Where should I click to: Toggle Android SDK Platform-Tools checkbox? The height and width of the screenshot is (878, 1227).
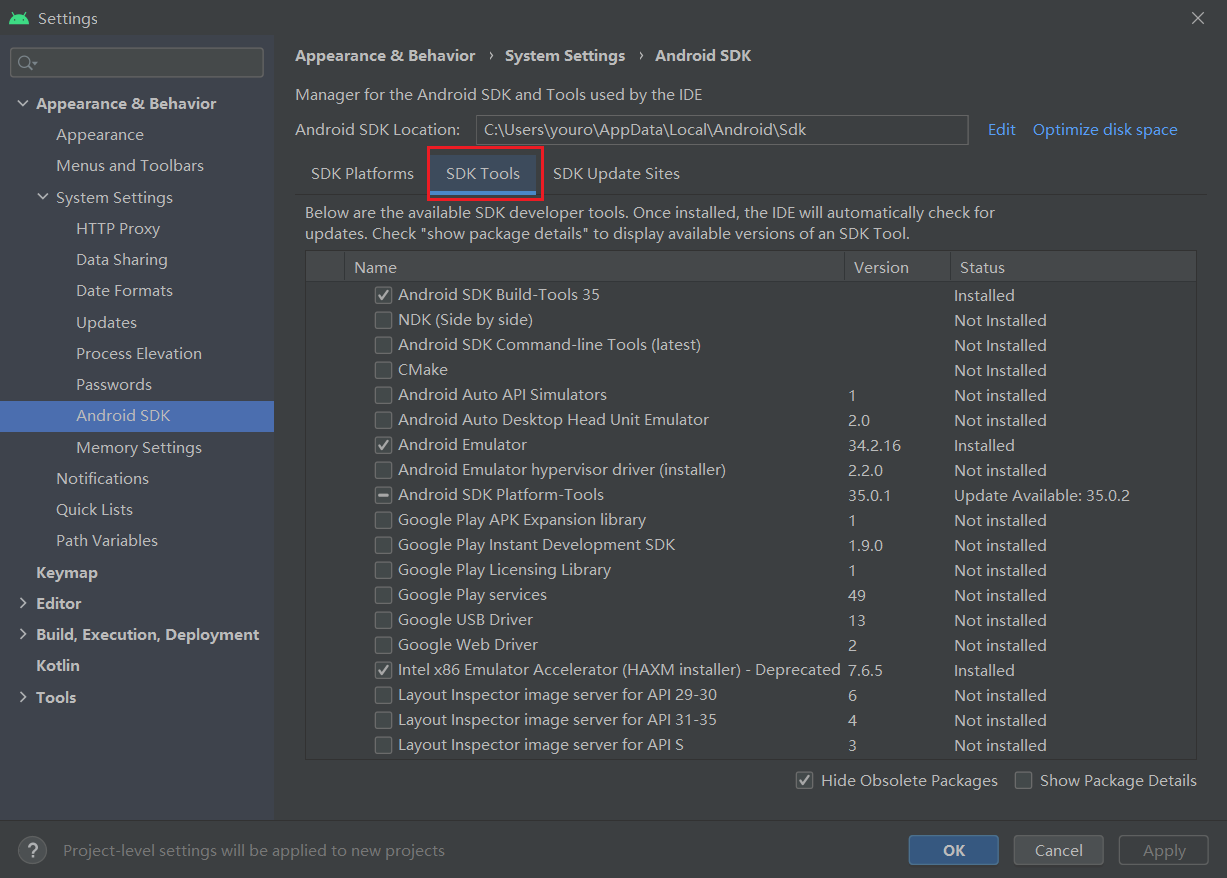click(383, 495)
